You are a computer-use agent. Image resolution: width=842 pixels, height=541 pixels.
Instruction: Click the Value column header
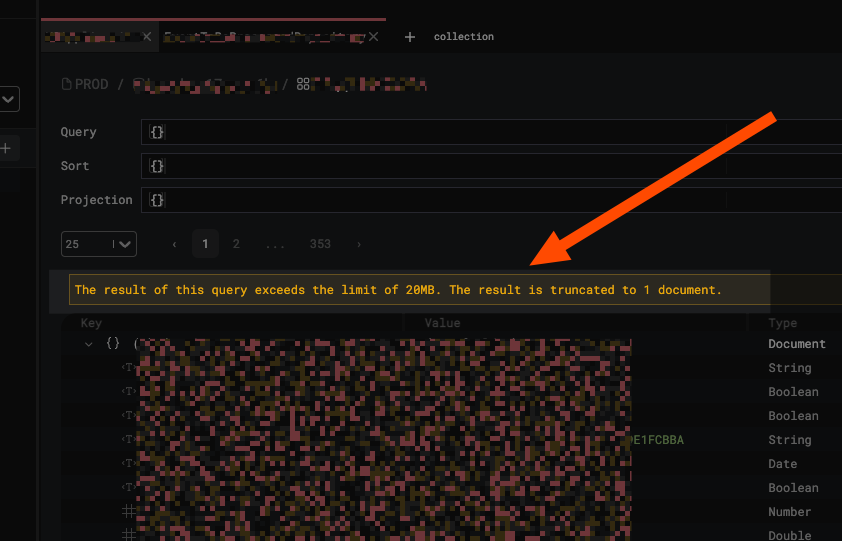(442, 323)
